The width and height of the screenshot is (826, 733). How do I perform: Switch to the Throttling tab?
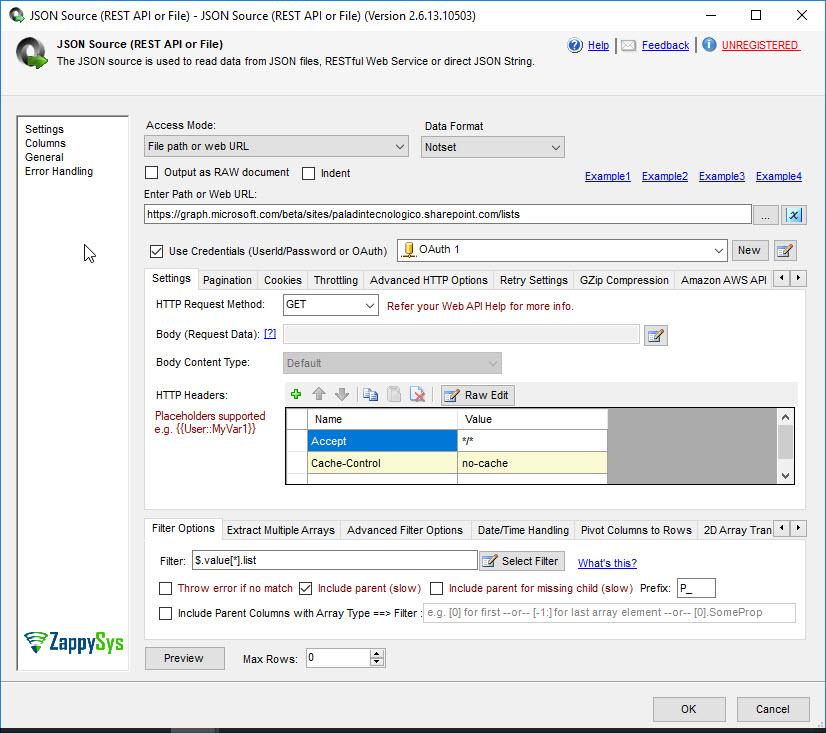click(336, 280)
